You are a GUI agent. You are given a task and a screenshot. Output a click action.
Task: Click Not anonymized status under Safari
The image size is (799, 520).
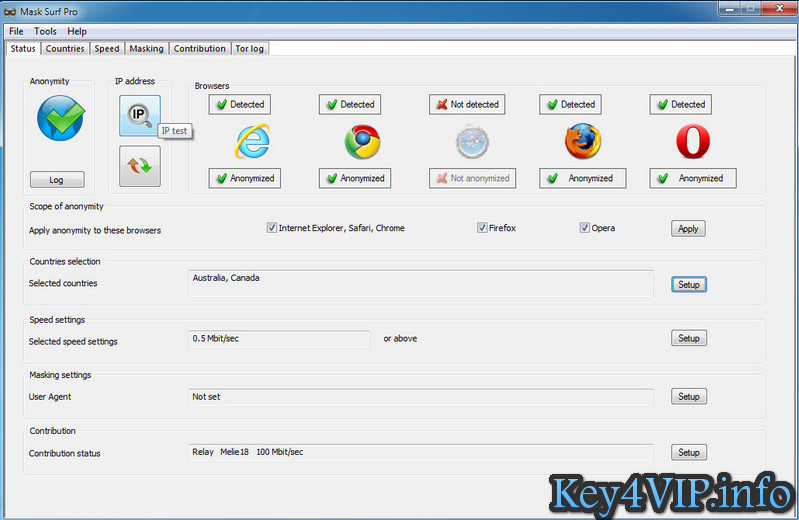tap(472, 178)
